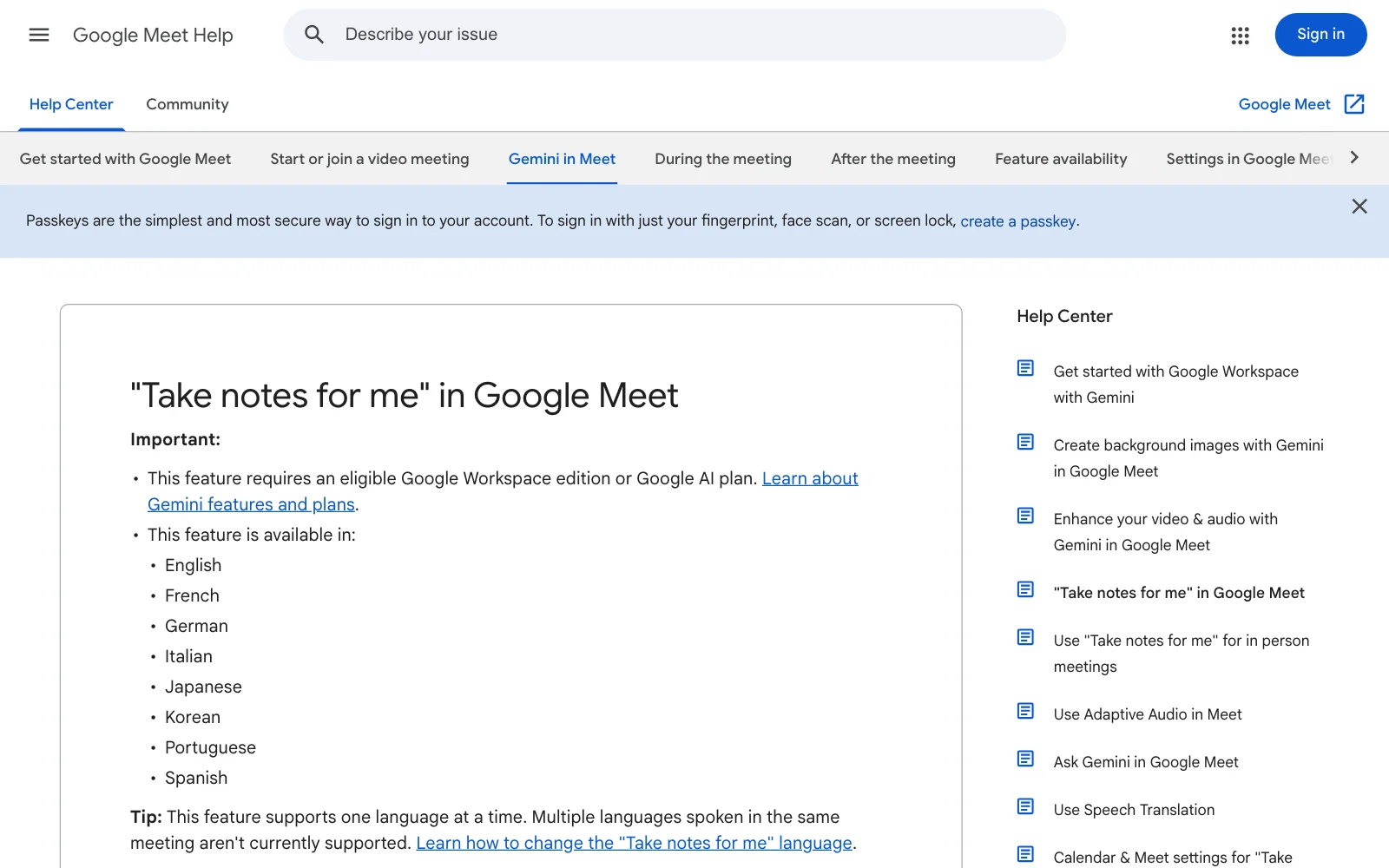Click the Describe your issue search field

pos(675,35)
